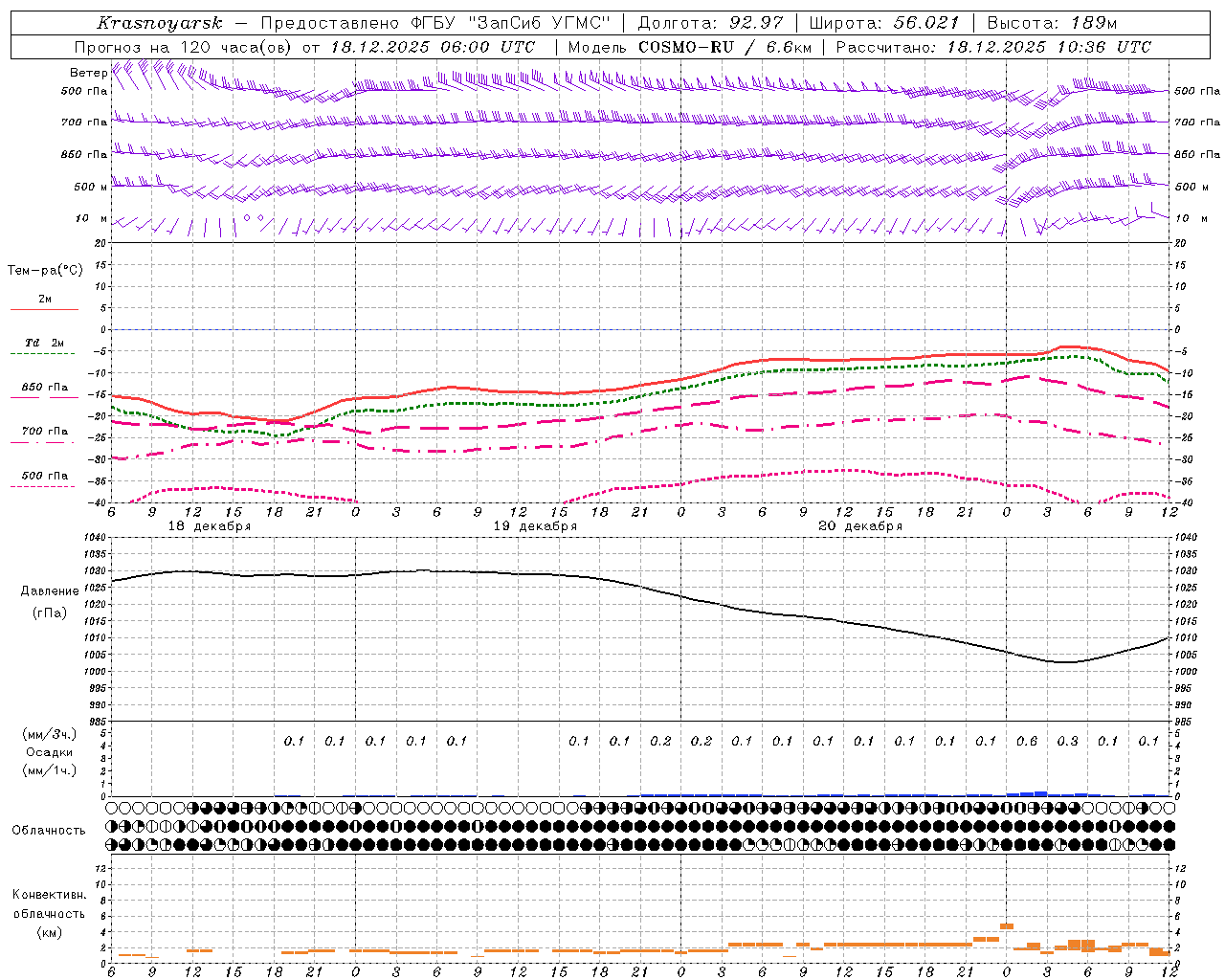This screenshot has width=1225, height=980.
Task: Click the "850 гПа" temperature legend entry
Action: pyautogui.click(x=45, y=388)
